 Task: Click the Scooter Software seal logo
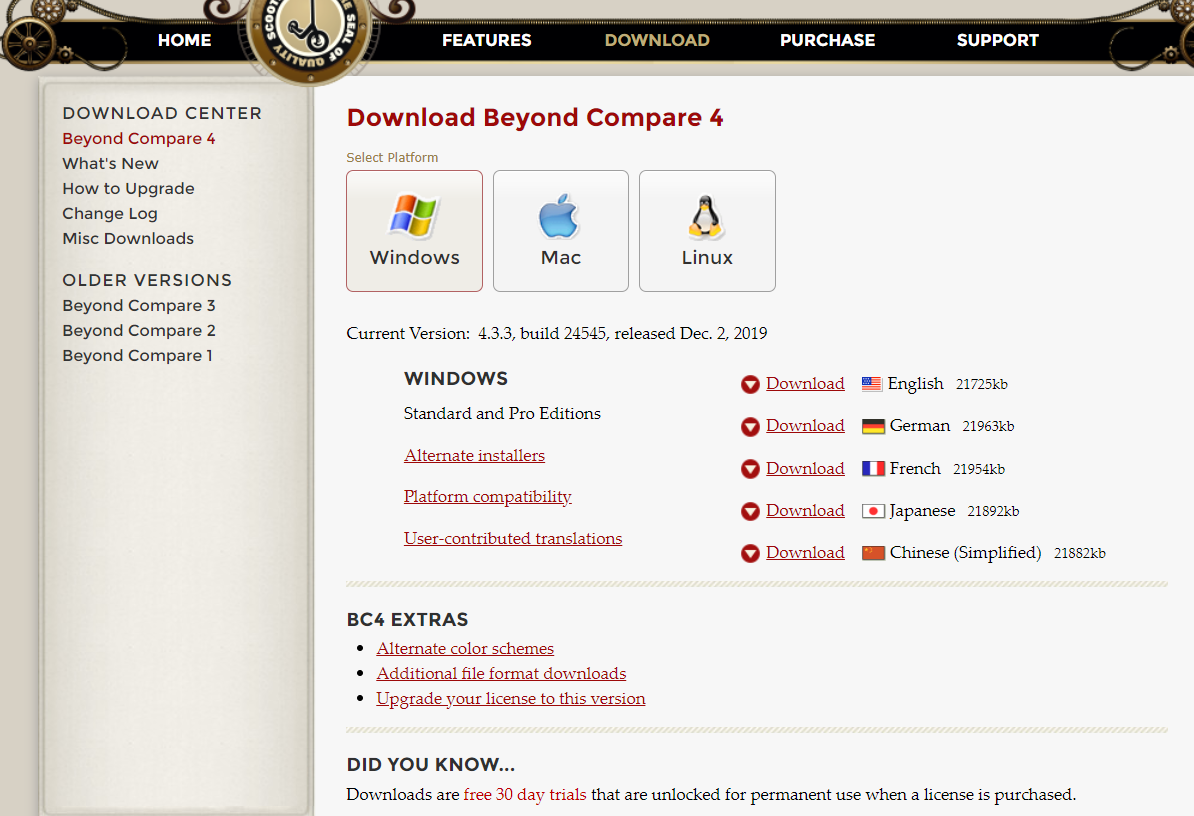[x=309, y=36]
